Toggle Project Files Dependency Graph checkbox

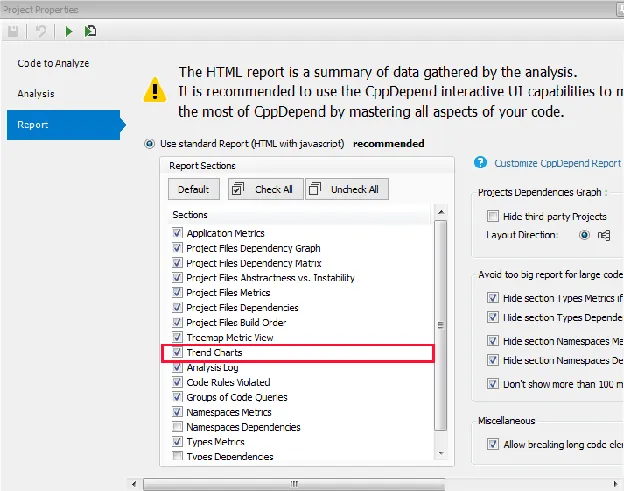177,248
